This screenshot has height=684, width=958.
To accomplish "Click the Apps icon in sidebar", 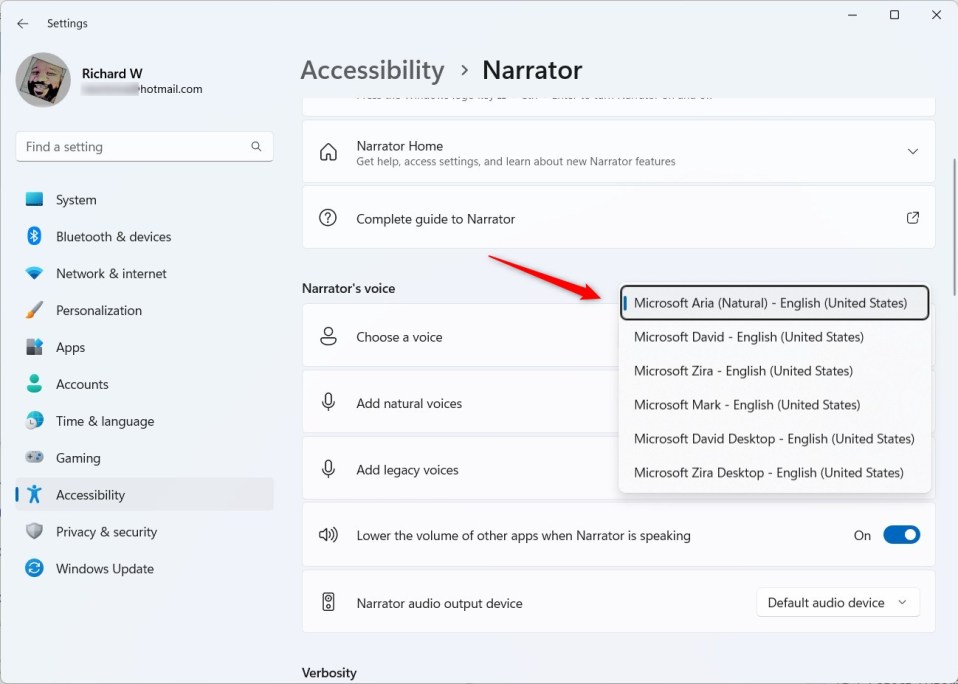I will click(x=34, y=347).
